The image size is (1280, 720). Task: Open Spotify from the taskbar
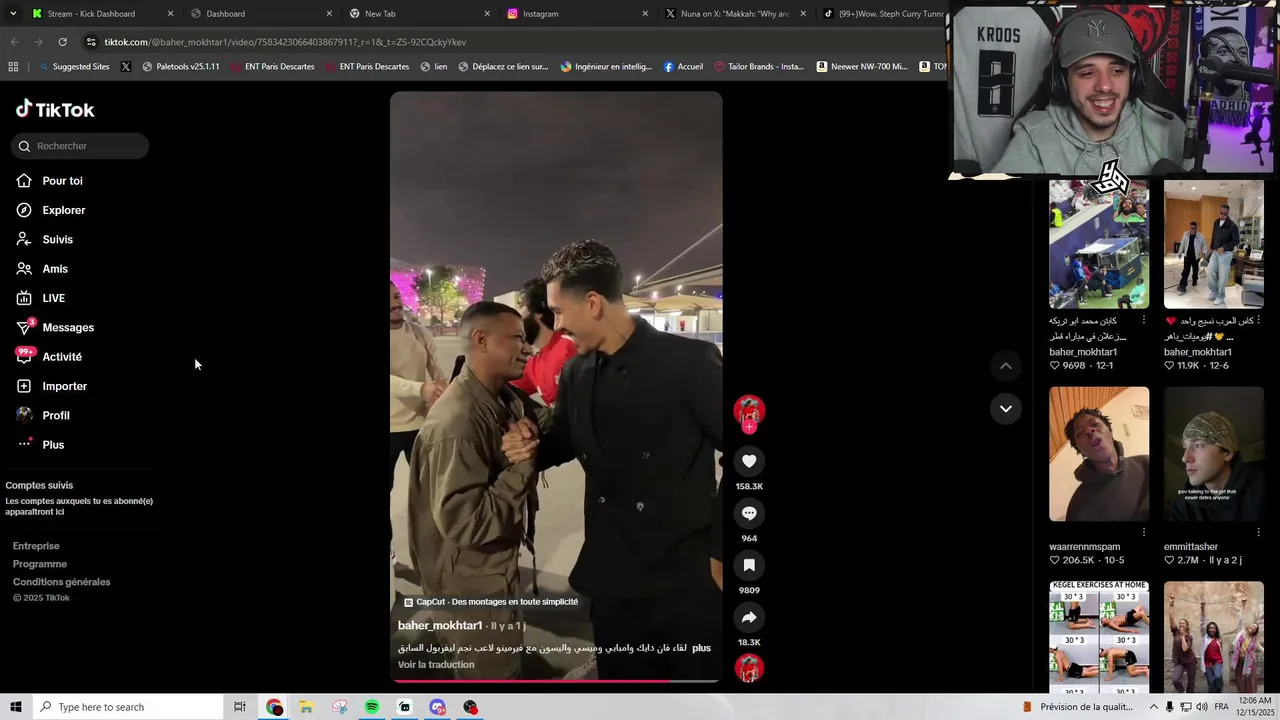[372, 707]
